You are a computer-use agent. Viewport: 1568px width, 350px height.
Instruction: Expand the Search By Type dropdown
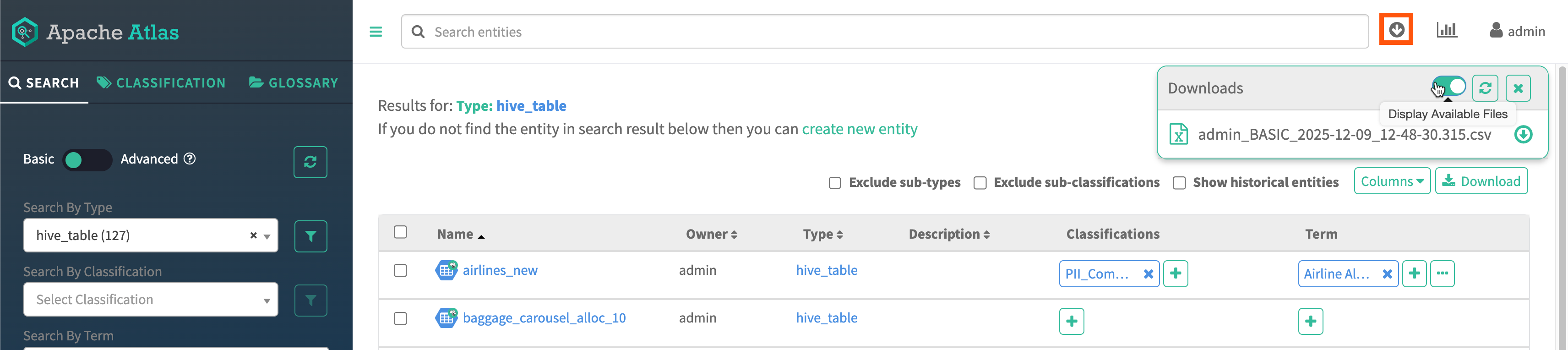click(x=267, y=236)
